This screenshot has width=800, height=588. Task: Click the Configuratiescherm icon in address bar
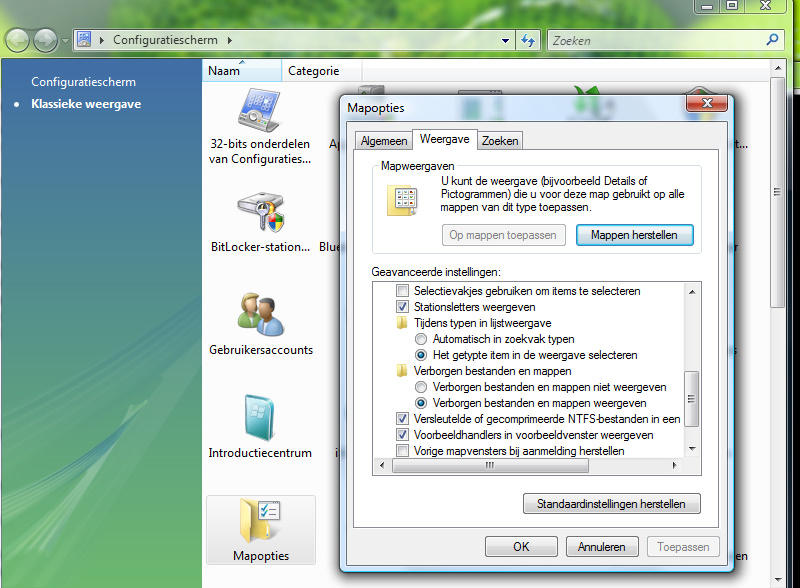pyautogui.click(x=84, y=39)
